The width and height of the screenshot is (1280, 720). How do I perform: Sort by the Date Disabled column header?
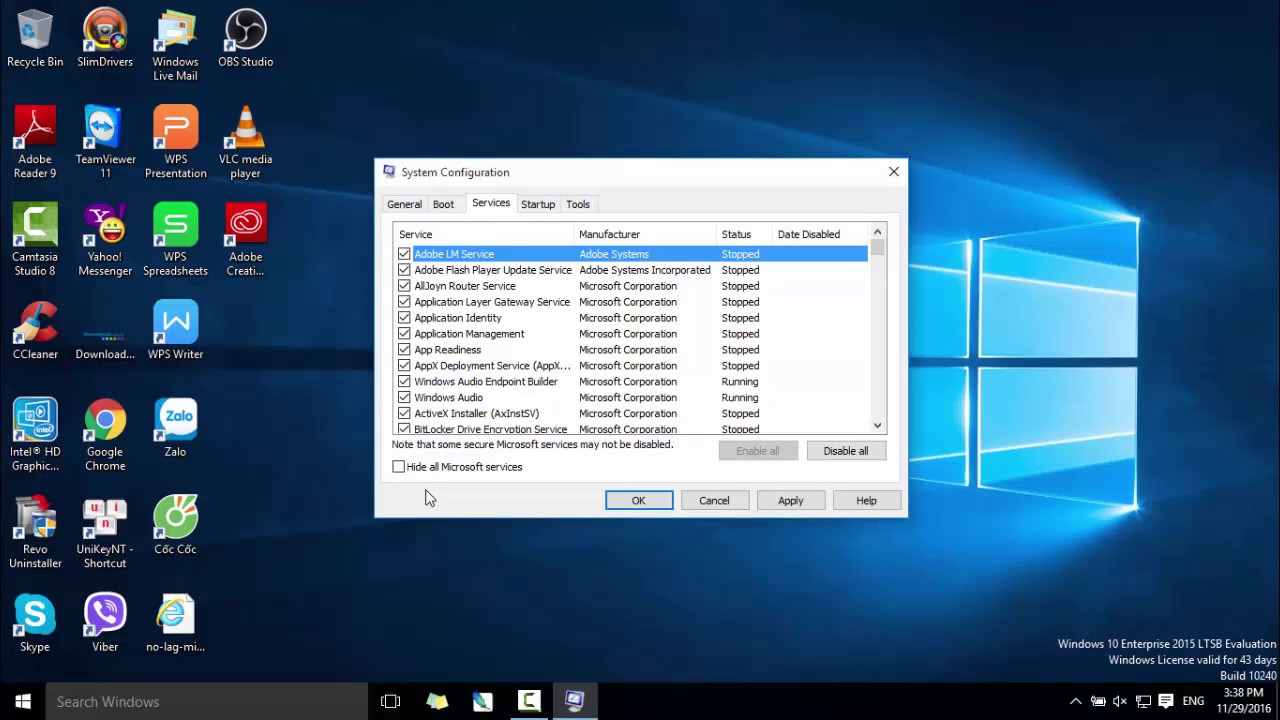(x=820, y=234)
